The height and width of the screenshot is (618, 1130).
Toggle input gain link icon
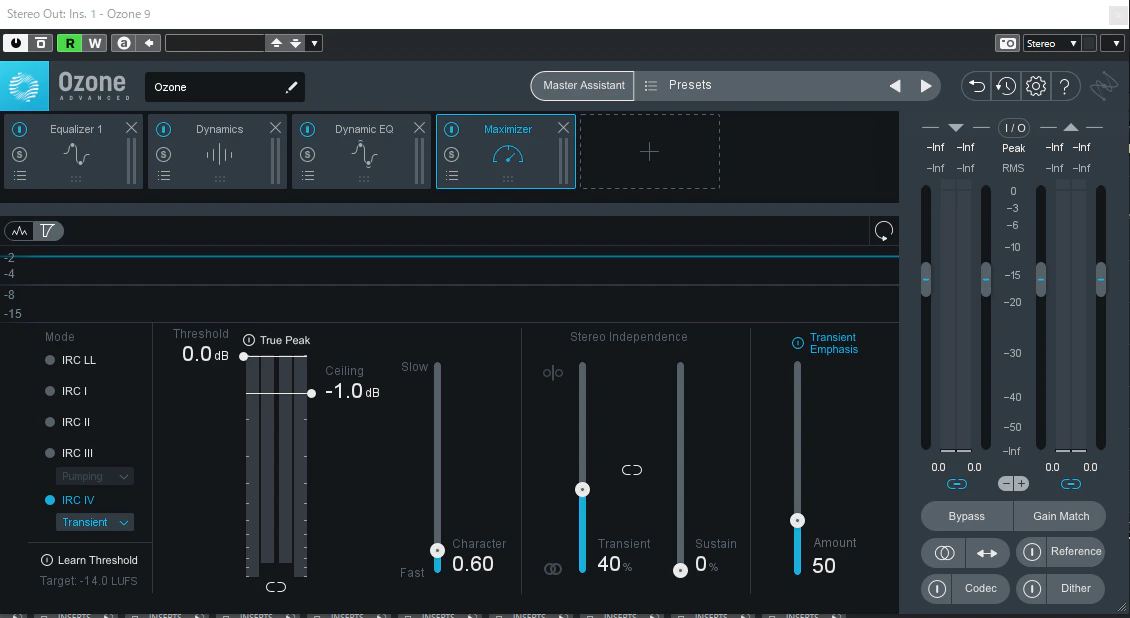[x=957, y=484]
